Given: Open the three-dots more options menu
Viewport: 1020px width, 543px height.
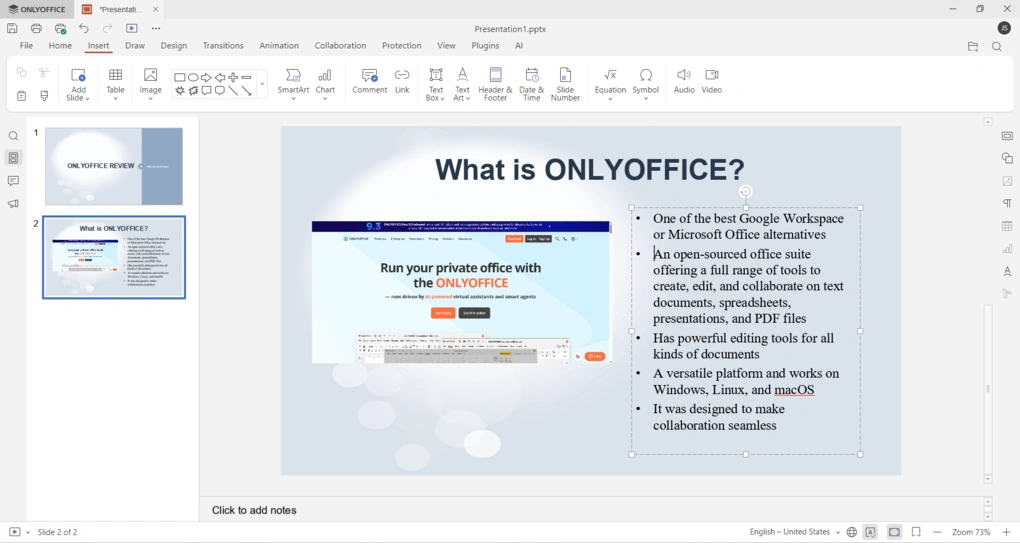Looking at the screenshot, I should [x=155, y=28].
